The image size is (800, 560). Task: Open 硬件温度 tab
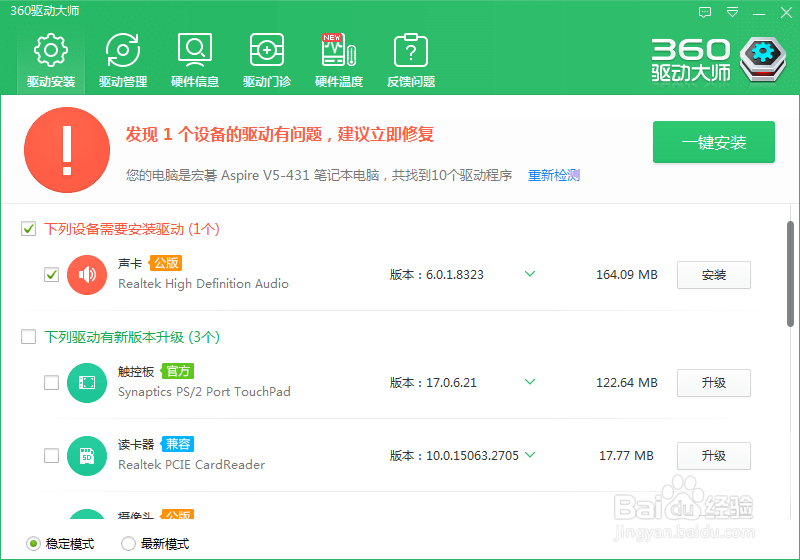pos(339,61)
